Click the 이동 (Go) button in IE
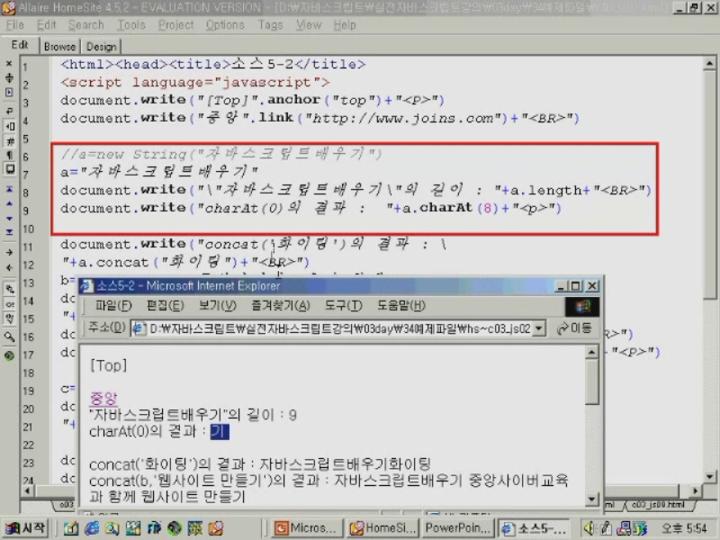720x540 pixels. 574,329
